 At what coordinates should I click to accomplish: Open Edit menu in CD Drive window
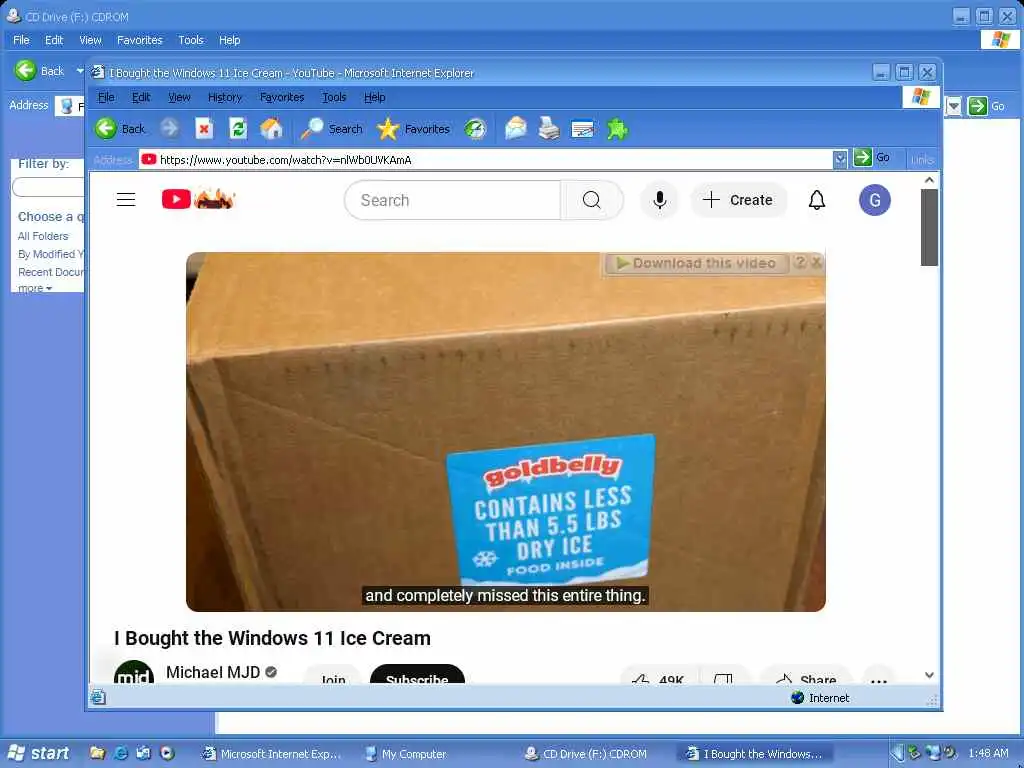tap(54, 40)
